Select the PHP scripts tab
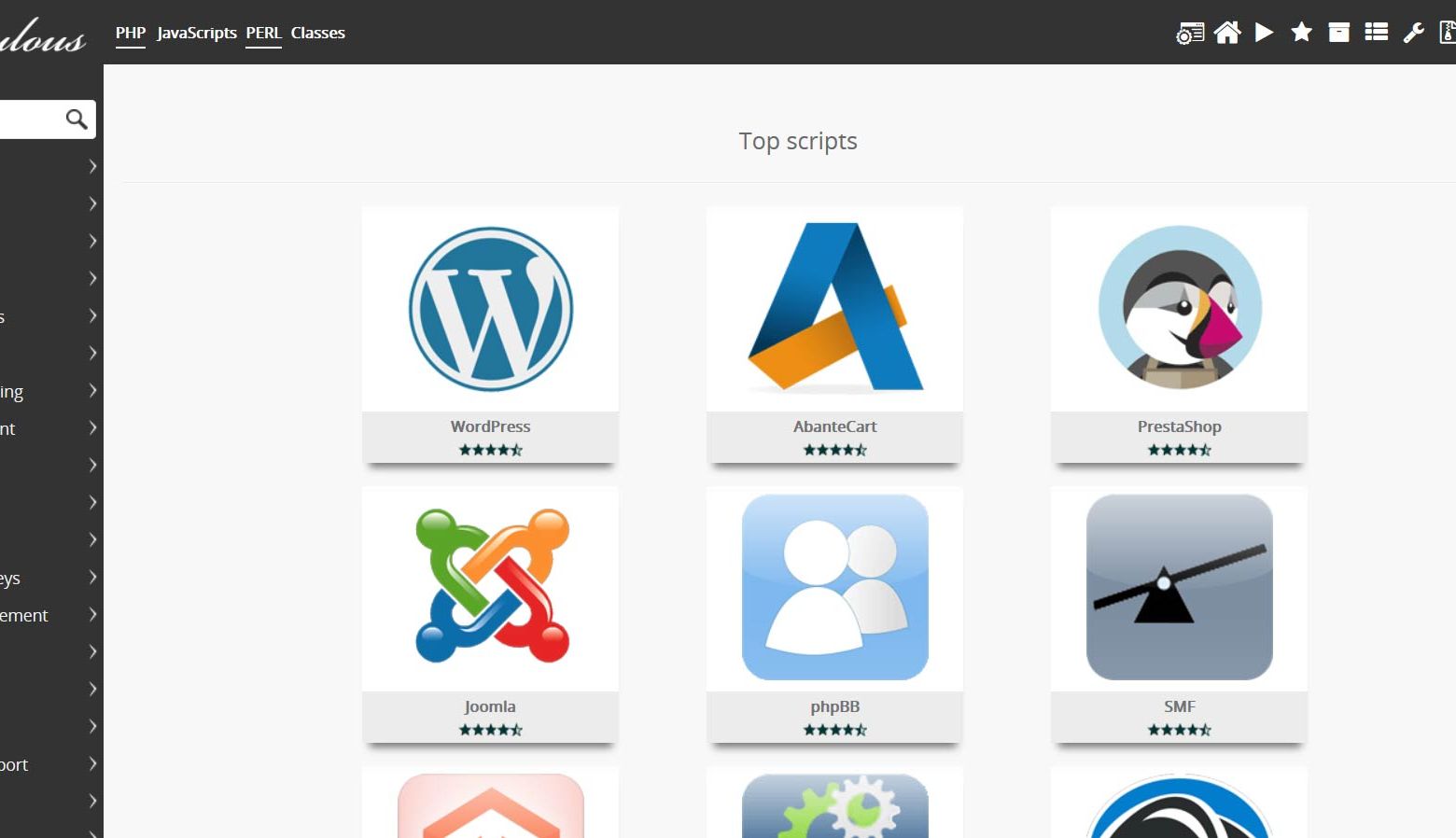Viewport: 1456px width, 838px height. tap(131, 33)
